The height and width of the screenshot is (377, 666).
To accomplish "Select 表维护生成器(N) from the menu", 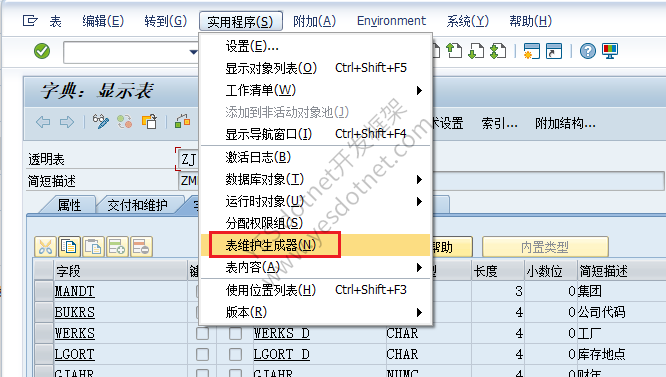I will coord(315,245).
